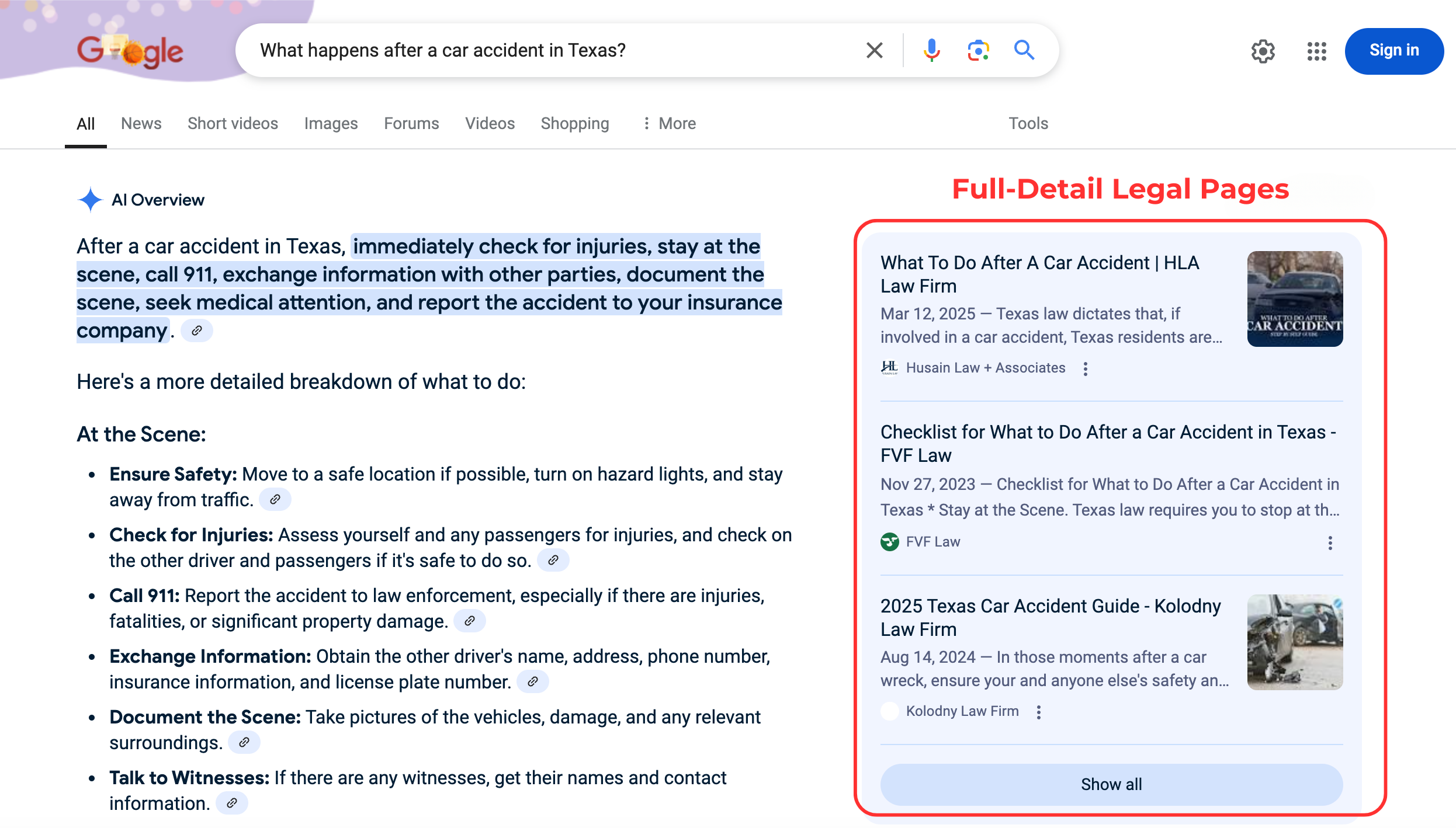This screenshot has height=828, width=1456.
Task: Click the FVF Law source name
Action: pos(933,542)
